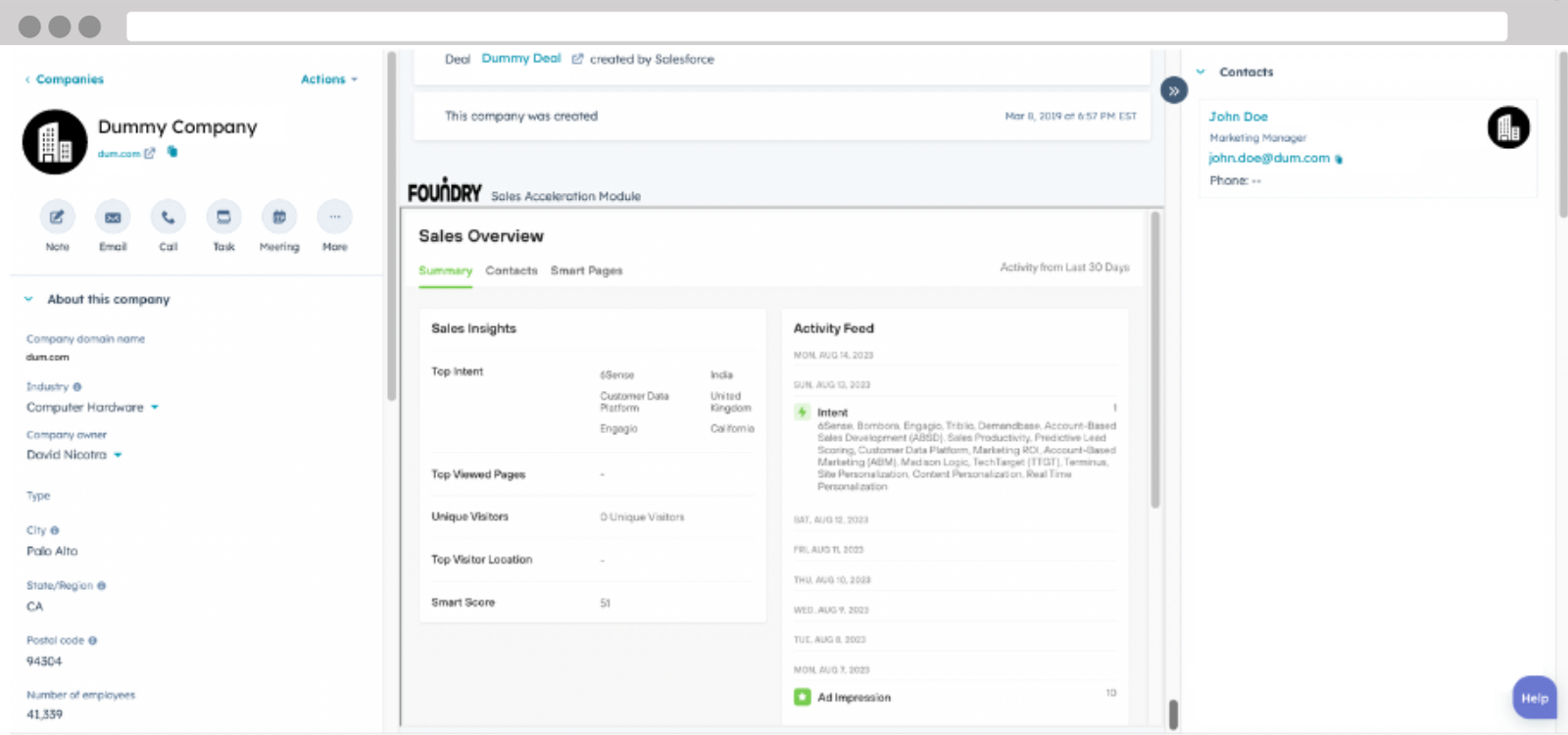
Task: Open the More actions ellipsis icon
Action: [335, 217]
